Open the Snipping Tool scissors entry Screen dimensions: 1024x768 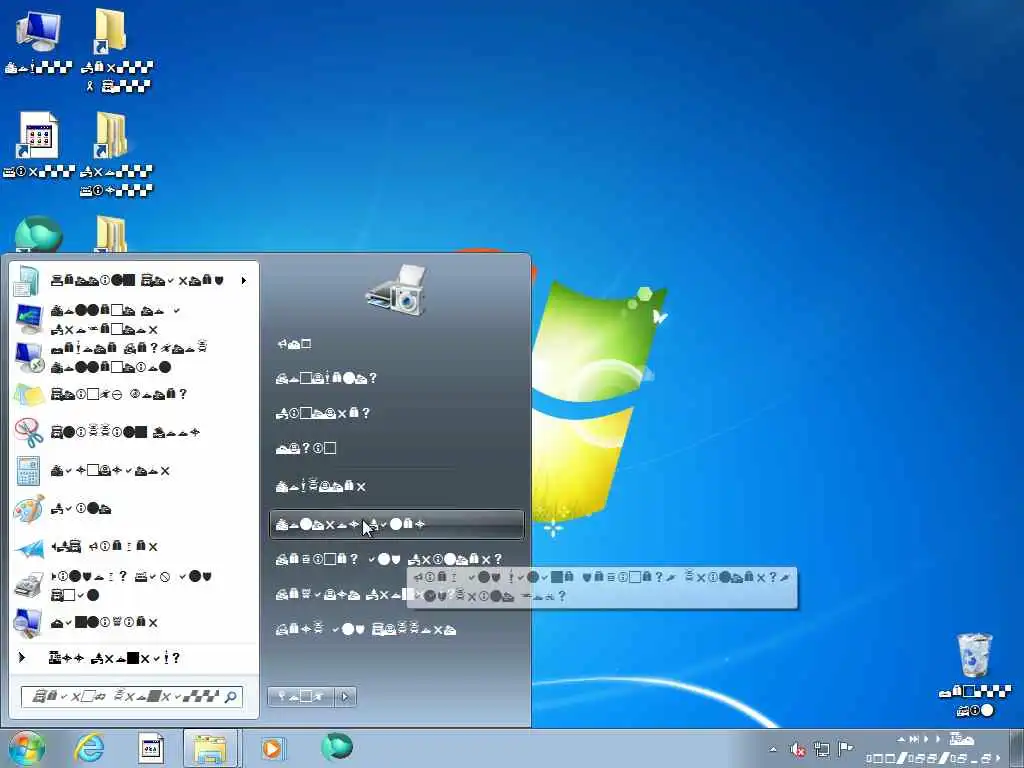coord(134,432)
